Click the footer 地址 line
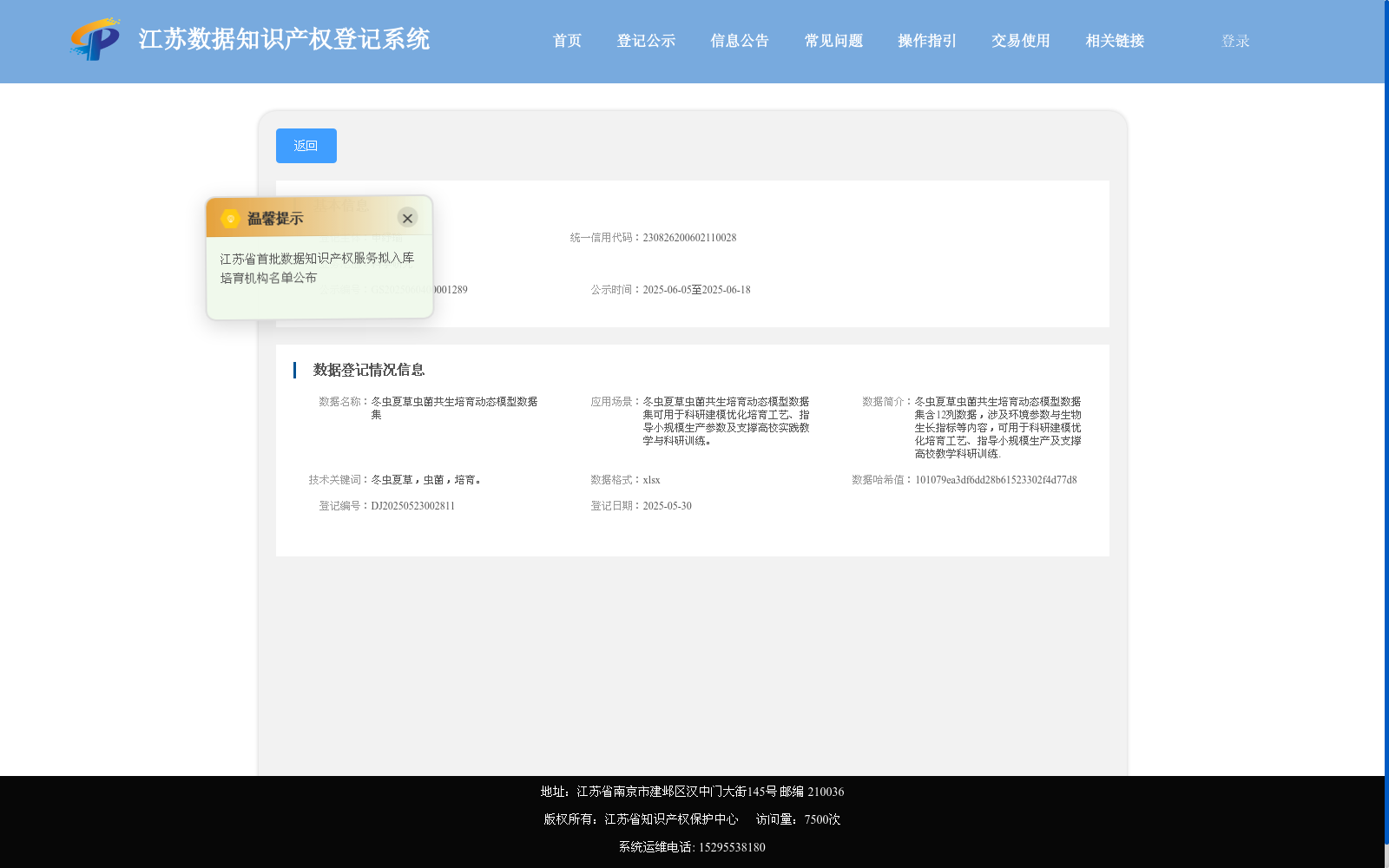This screenshot has width=1389, height=868. [x=692, y=792]
